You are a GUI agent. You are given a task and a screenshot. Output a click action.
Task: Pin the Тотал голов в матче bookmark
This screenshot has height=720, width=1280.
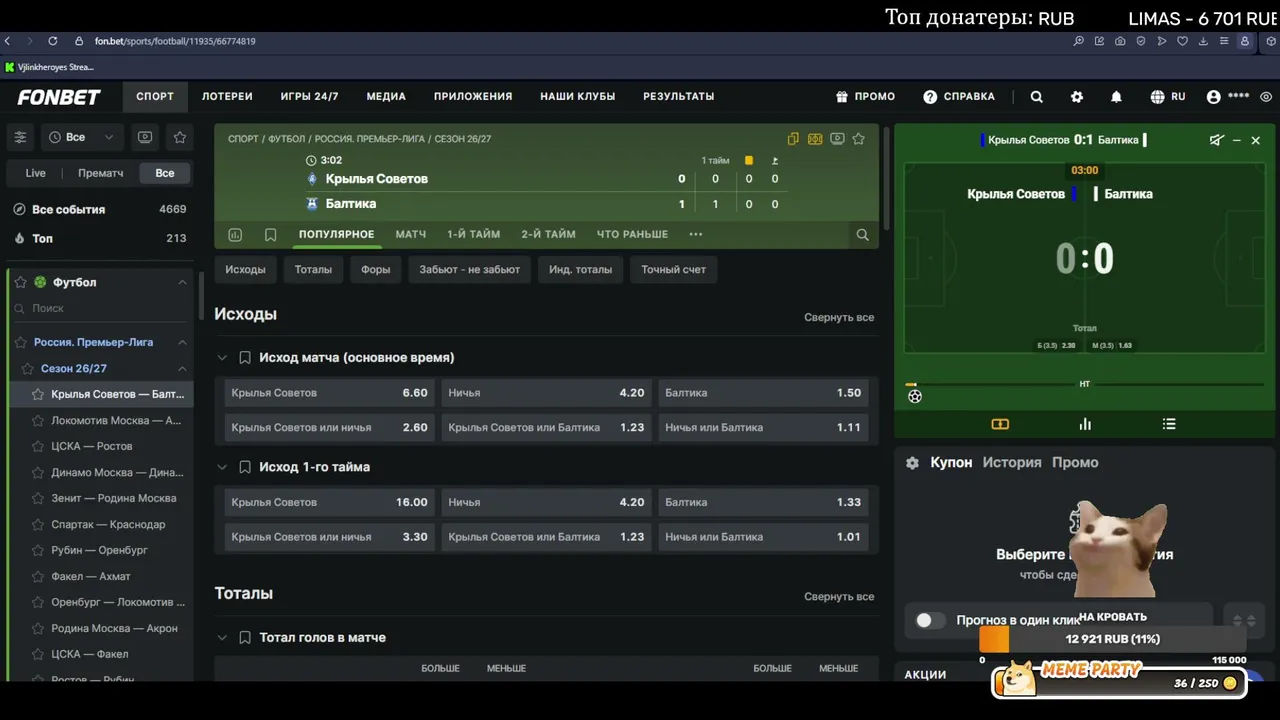click(x=245, y=637)
